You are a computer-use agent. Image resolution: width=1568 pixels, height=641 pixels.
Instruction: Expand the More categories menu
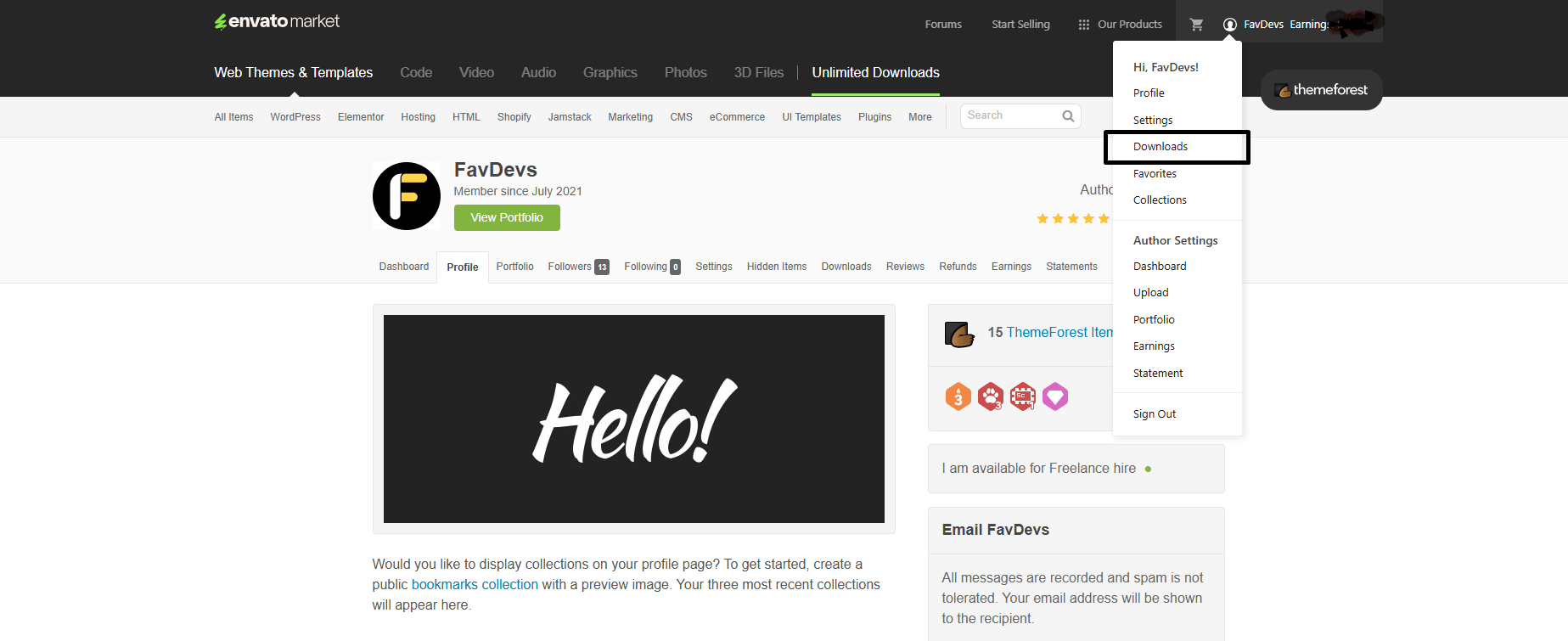pos(920,117)
